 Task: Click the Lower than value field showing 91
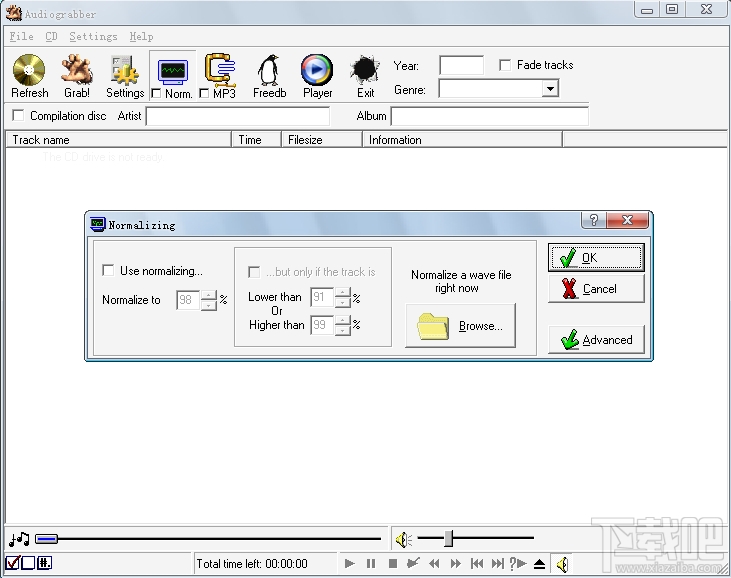tap(322, 297)
